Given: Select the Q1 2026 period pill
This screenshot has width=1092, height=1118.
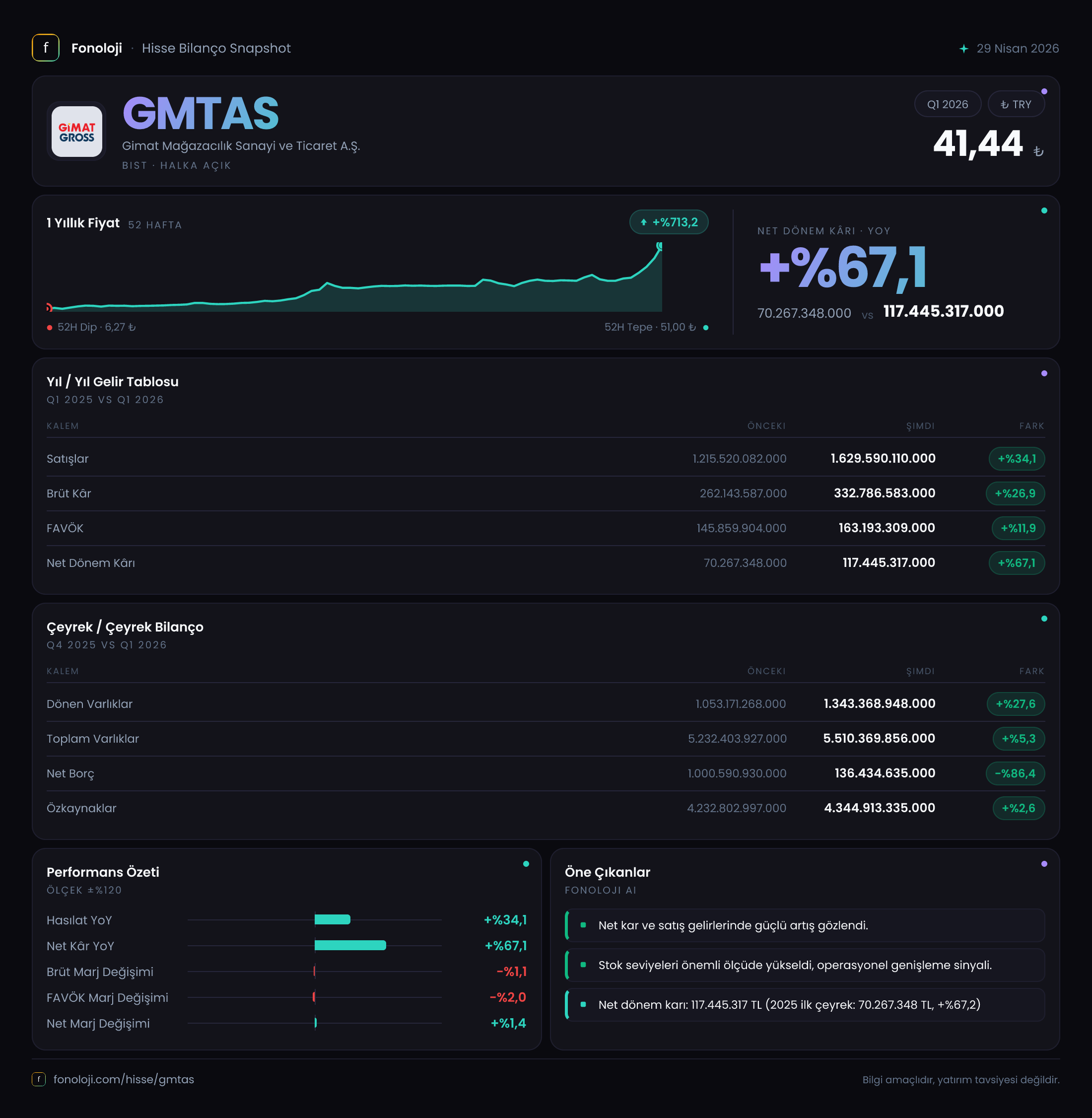Looking at the screenshot, I should 948,104.
